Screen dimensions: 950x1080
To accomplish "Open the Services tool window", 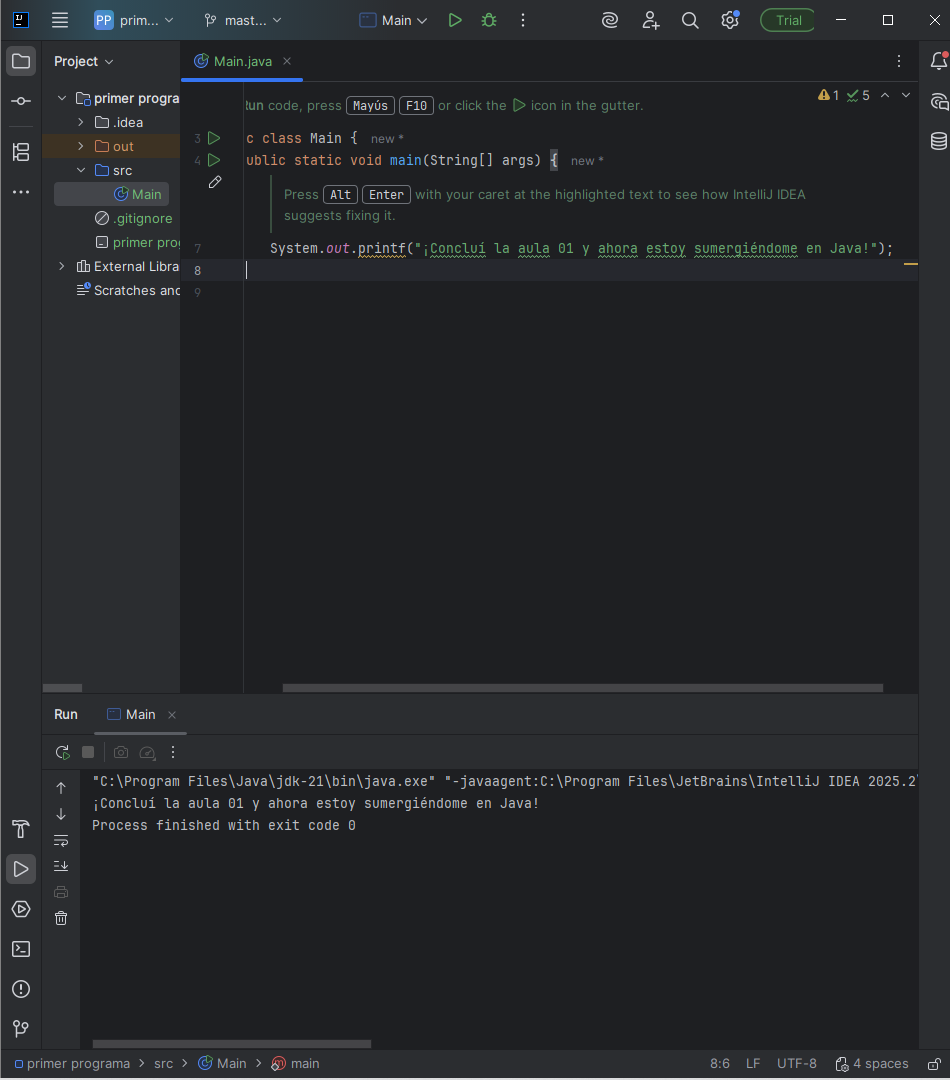I will (21, 909).
